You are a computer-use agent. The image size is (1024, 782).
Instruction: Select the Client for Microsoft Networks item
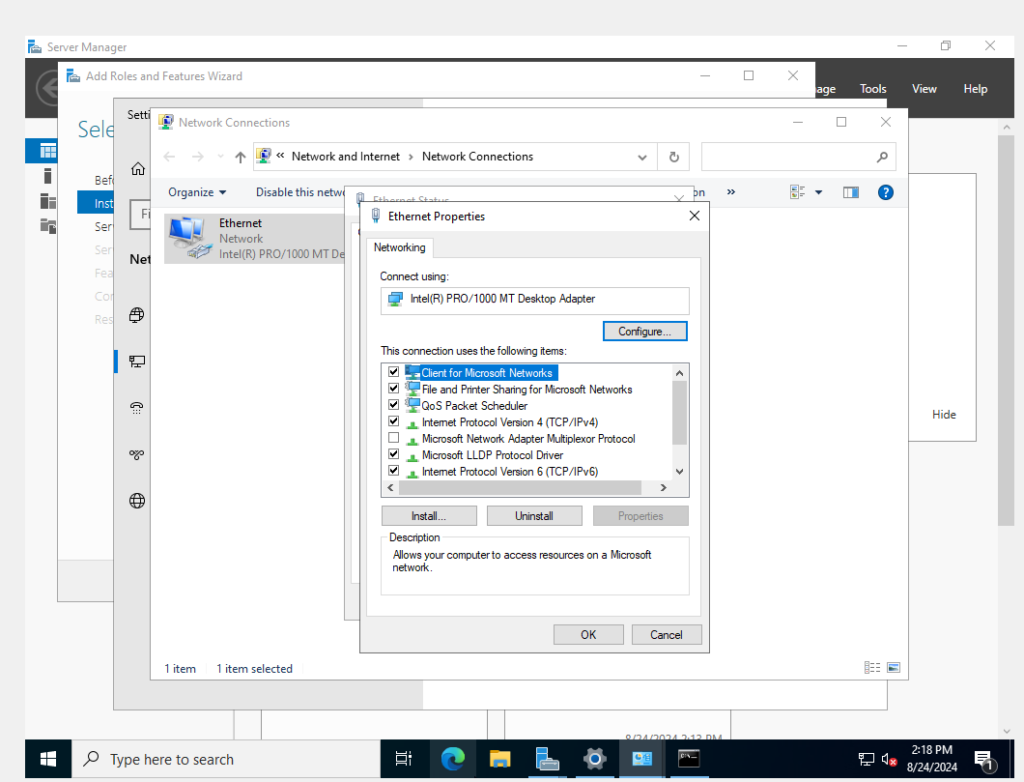coord(487,373)
